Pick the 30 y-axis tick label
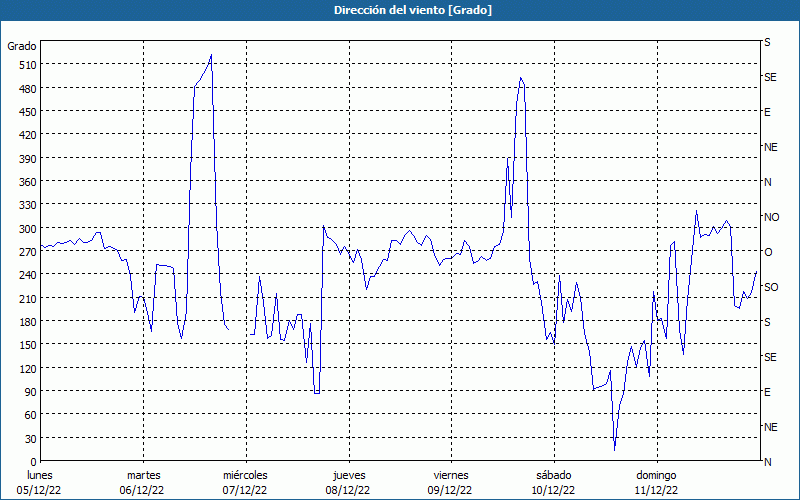The height and width of the screenshot is (500, 800). 31,439
